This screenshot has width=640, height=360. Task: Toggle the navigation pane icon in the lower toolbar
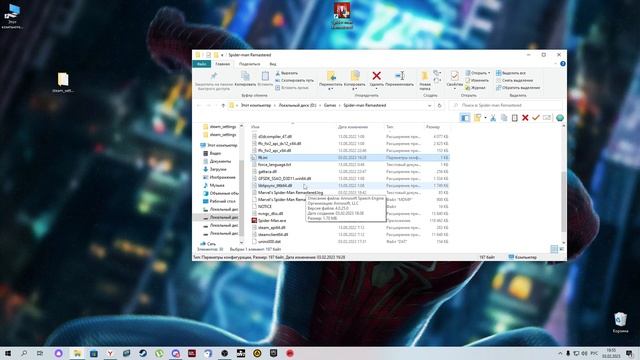465,118
